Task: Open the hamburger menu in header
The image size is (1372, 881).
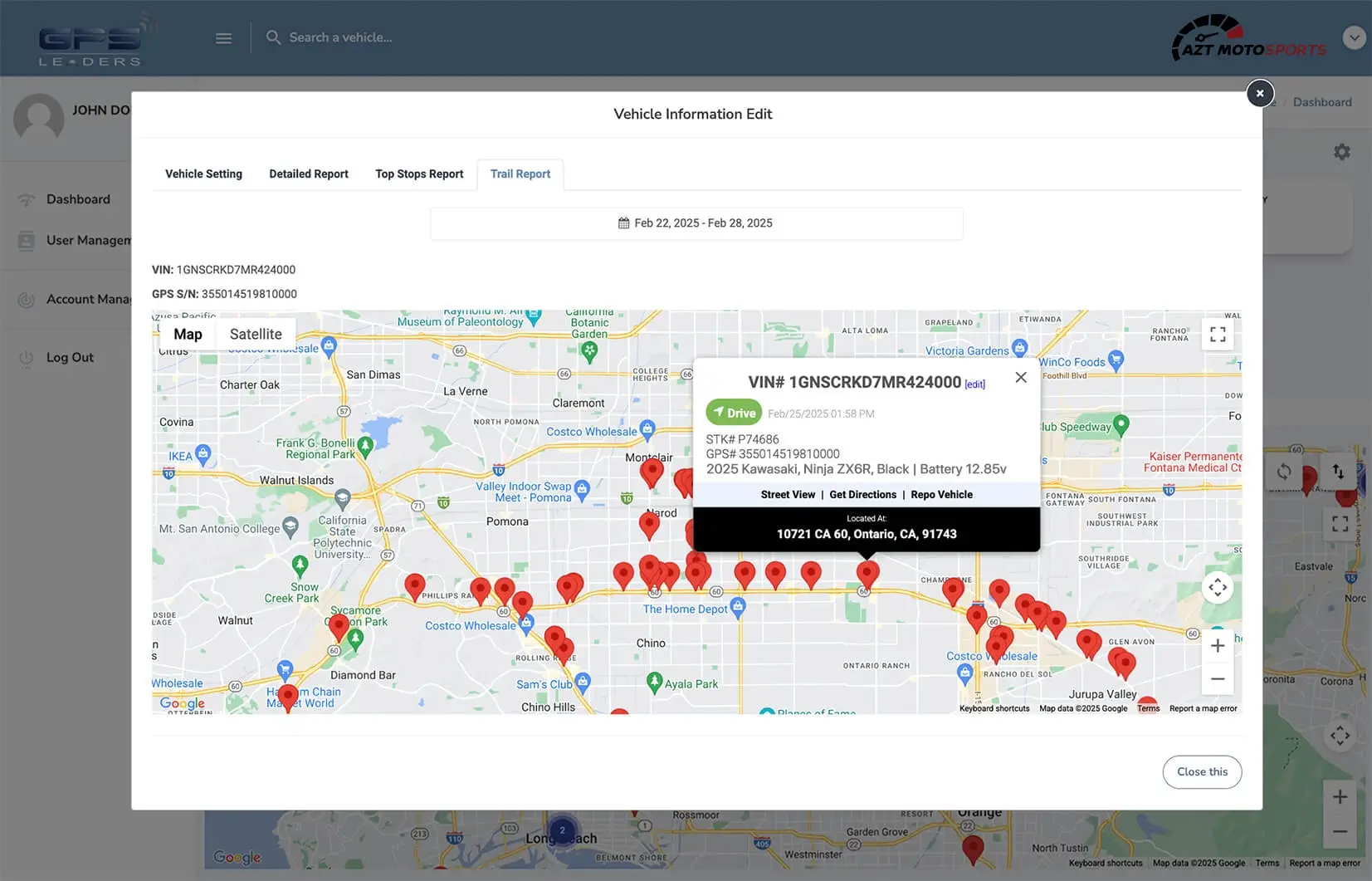Action: click(x=223, y=38)
